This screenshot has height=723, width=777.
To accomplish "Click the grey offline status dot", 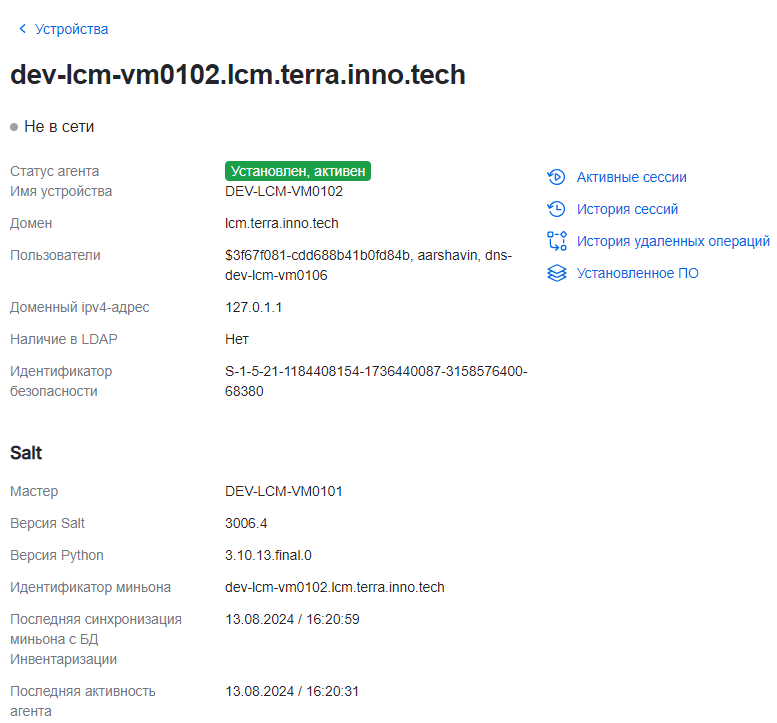I will point(14,127).
